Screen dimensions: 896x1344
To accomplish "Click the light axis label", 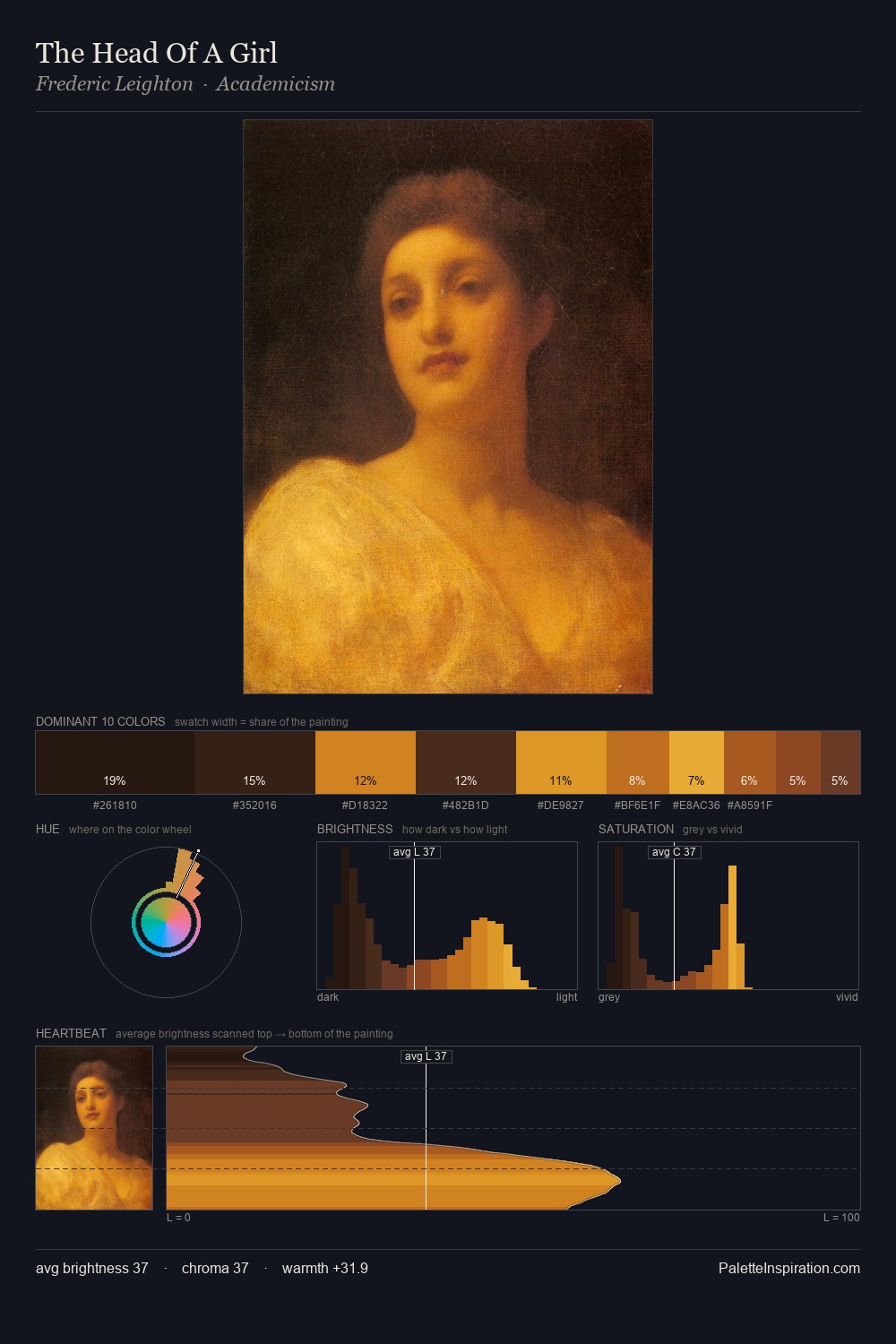I will click(566, 997).
